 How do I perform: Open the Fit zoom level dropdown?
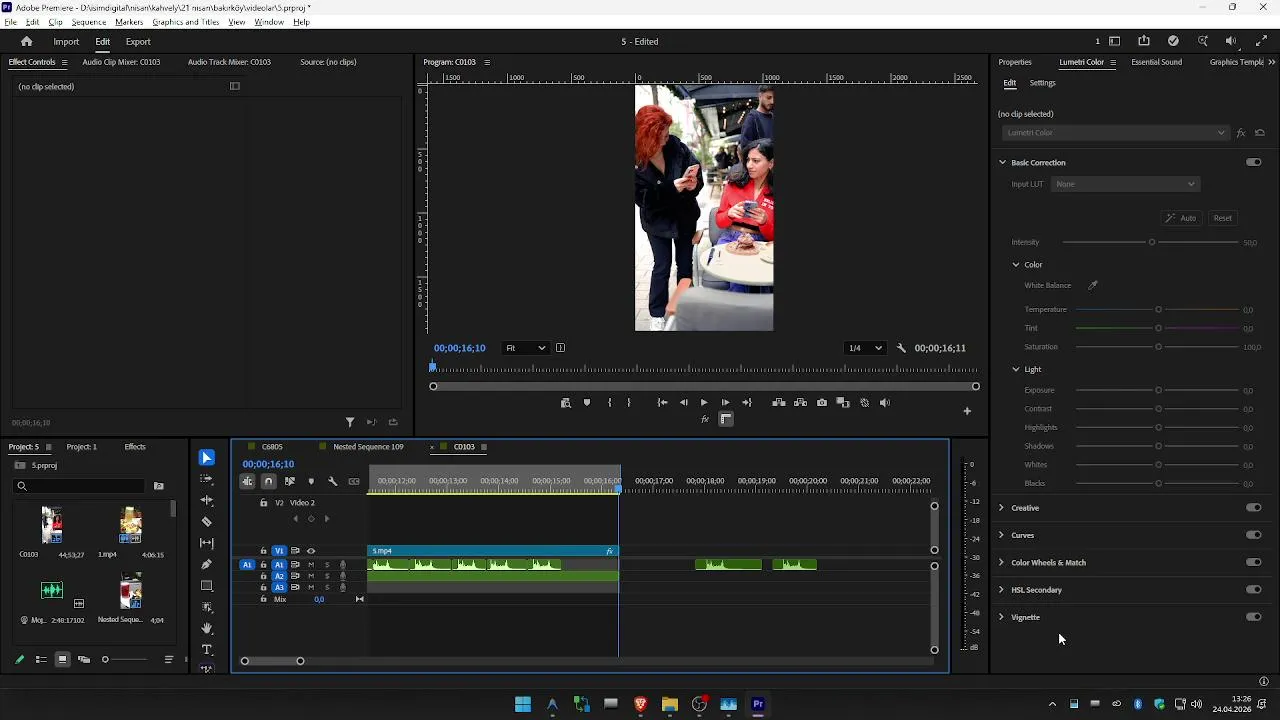[x=525, y=348]
